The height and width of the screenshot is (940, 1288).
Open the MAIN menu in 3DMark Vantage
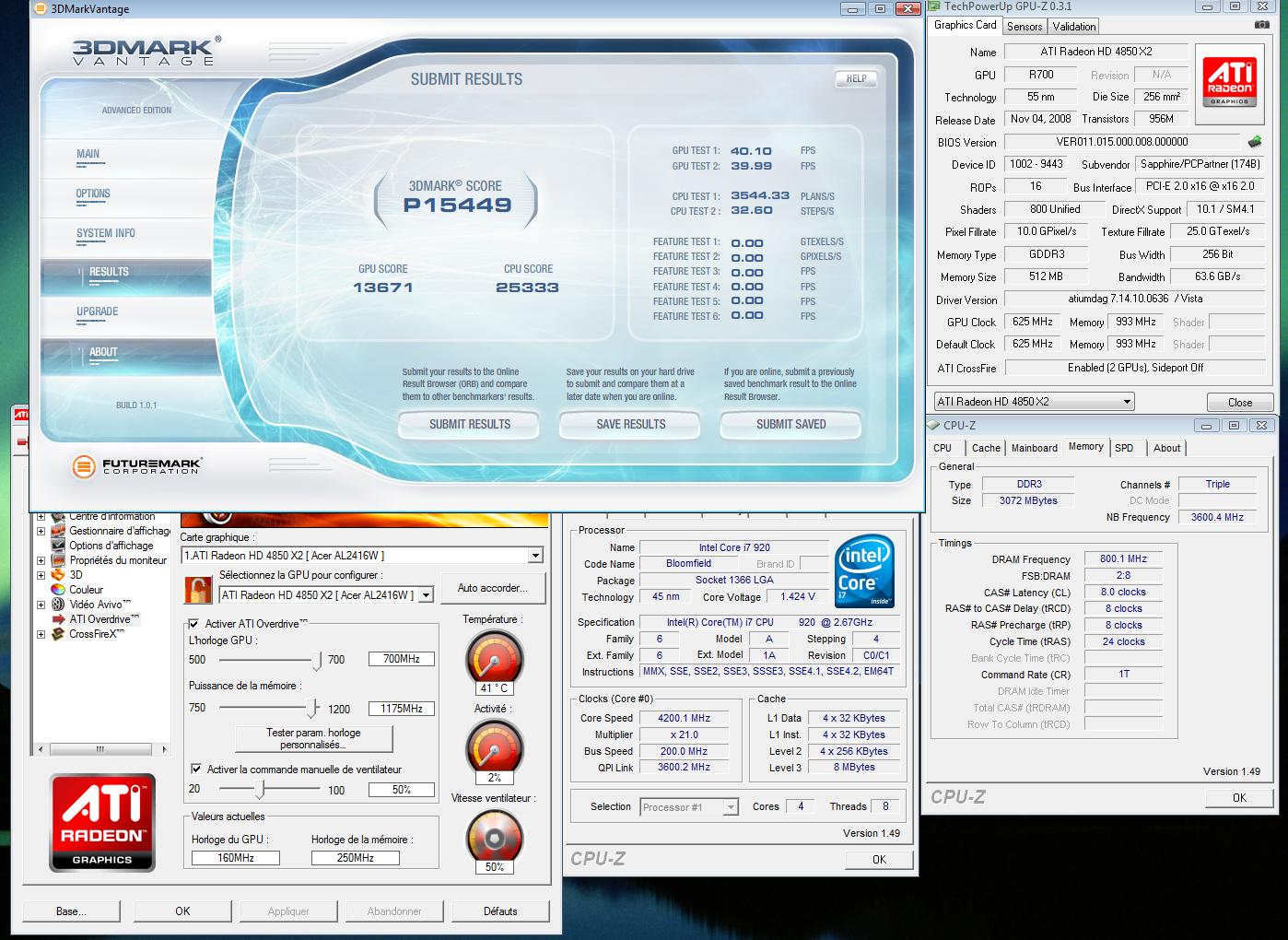click(88, 154)
